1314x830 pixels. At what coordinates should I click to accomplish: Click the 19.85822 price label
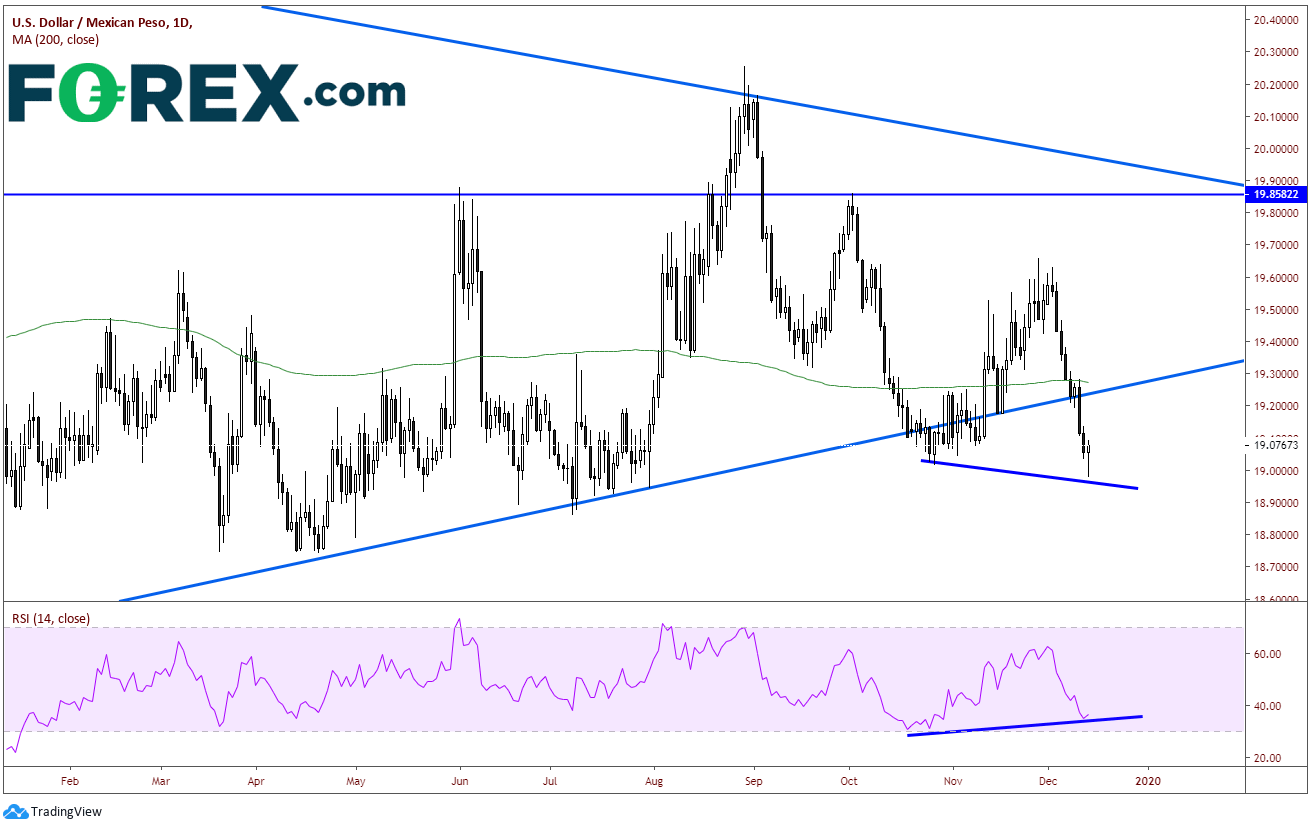pos(1275,194)
